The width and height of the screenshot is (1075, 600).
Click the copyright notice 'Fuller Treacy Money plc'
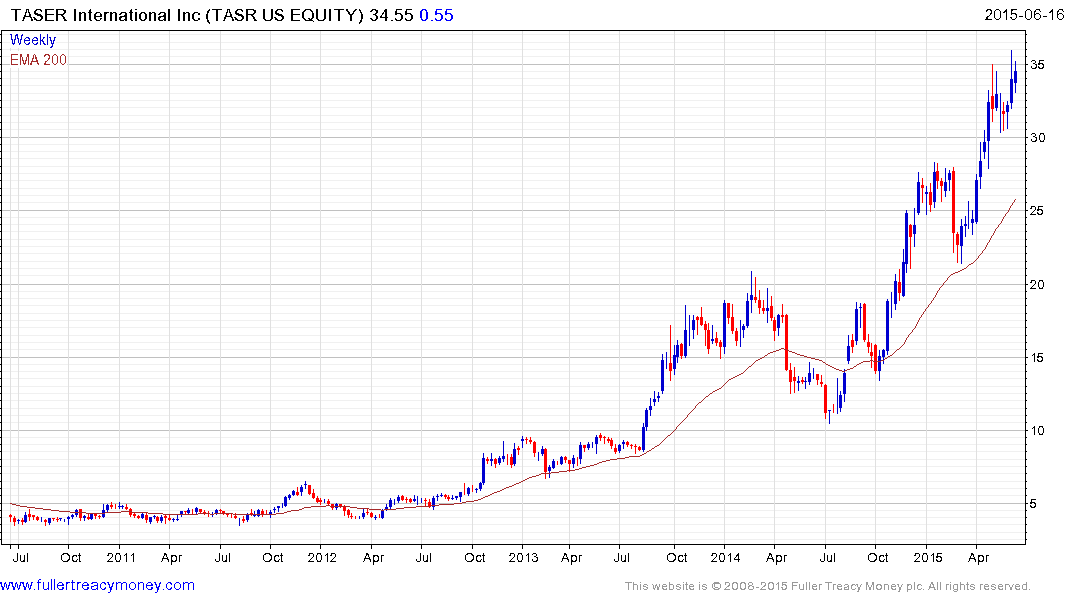tap(857, 586)
